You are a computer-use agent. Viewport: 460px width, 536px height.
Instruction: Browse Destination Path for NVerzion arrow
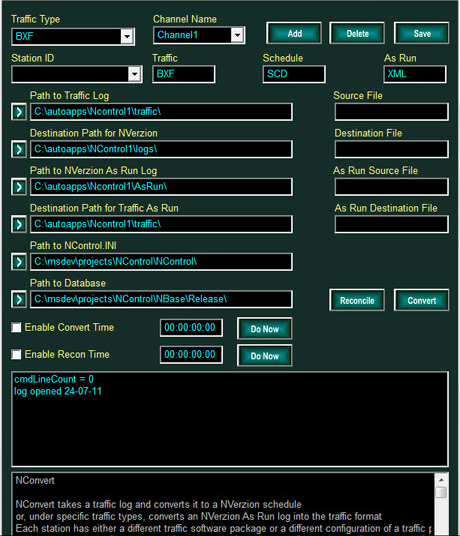tap(19, 149)
